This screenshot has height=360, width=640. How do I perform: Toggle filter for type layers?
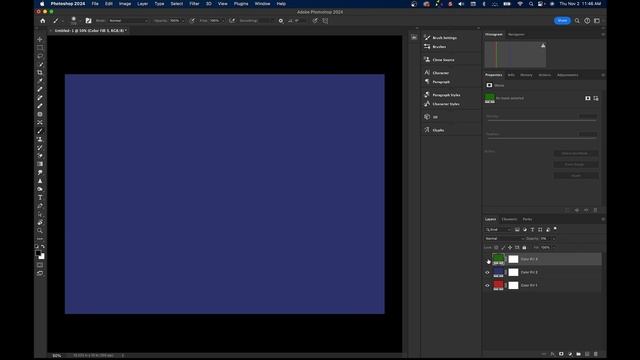[x=532, y=229]
